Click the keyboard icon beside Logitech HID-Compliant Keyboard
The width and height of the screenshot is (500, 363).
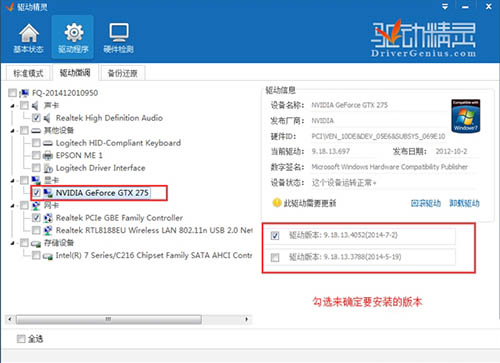[x=48, y=143]
